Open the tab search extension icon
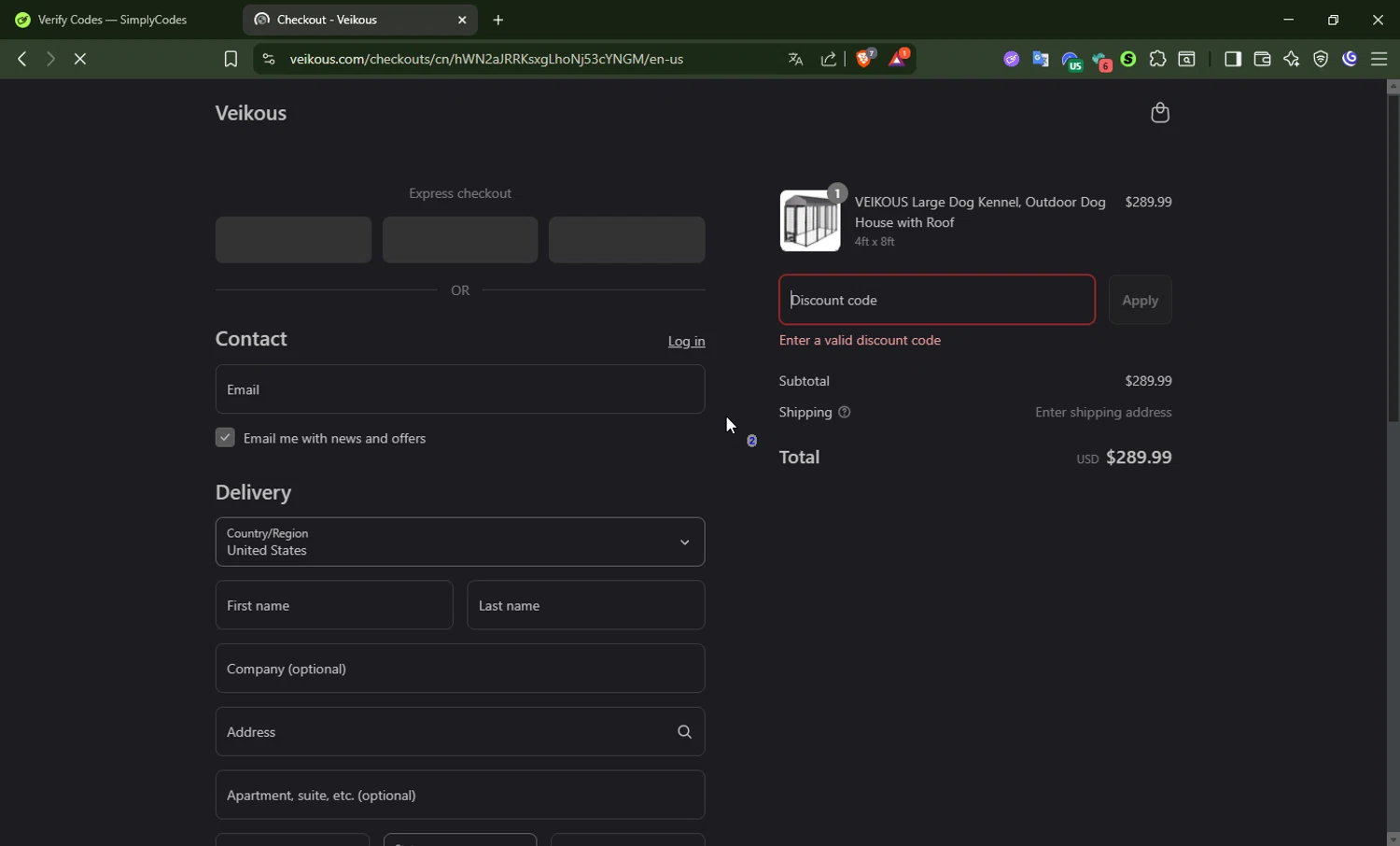This screenshot has width=1400, height=846. tap(1187, 59)
